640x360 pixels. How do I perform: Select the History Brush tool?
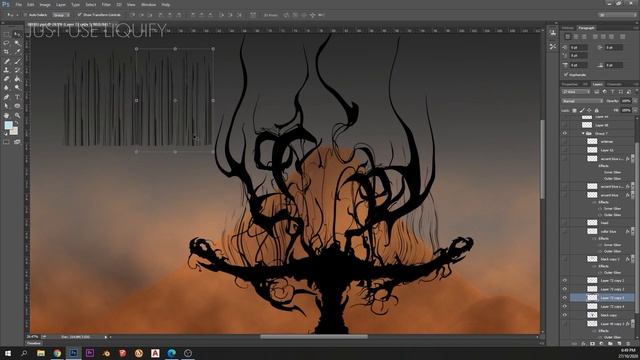[17, 70]
